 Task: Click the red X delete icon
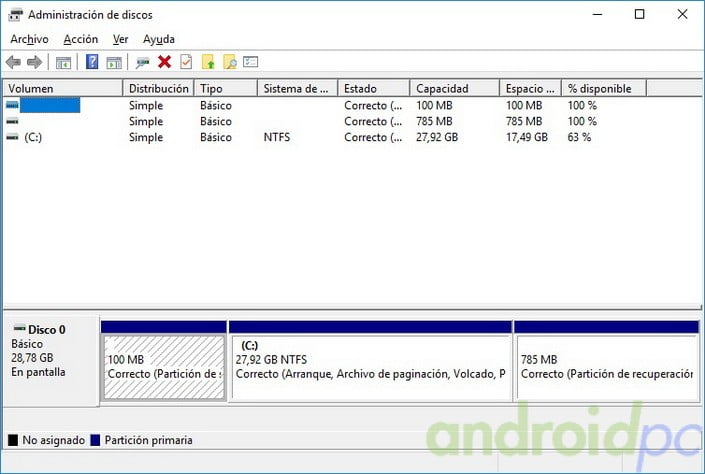[165, 62]
